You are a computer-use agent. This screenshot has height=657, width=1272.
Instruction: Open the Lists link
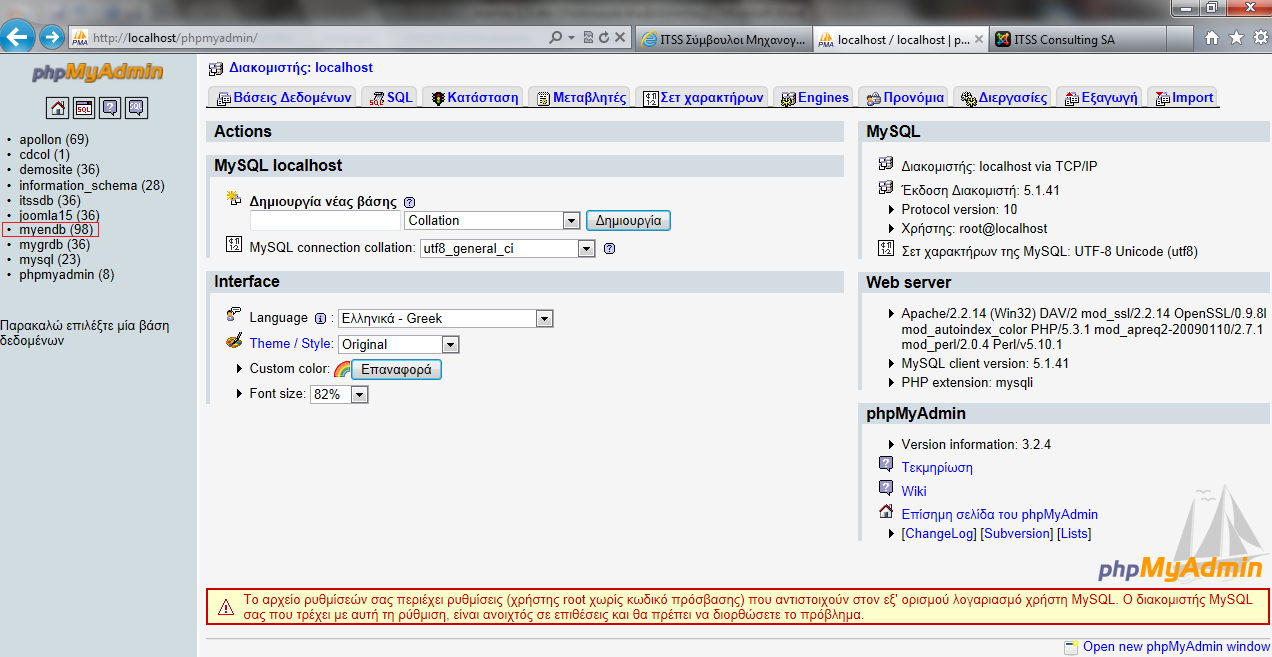tap(1074, 534)
